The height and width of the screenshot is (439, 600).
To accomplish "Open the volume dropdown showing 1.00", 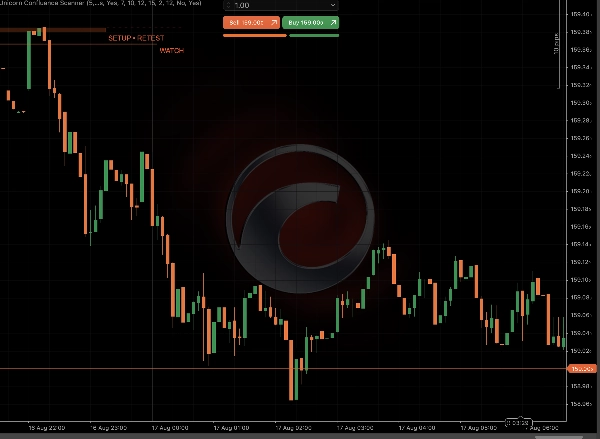I will (333, 5).
